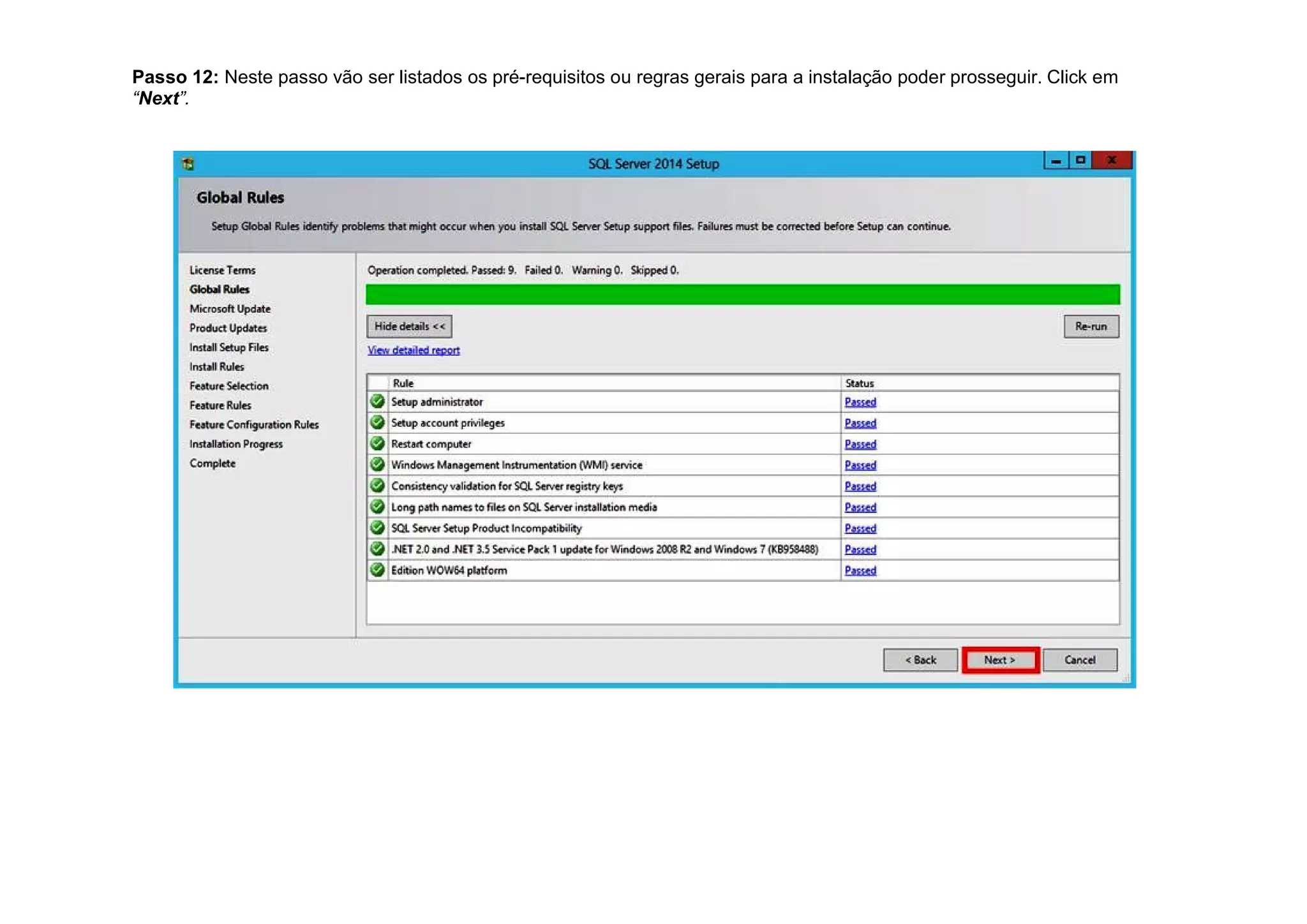The width and height of the screenshot is (1307, 924).
Task: Open Passed status for SQL Server Setup Product Incompatibility
Action: [860, 528]
